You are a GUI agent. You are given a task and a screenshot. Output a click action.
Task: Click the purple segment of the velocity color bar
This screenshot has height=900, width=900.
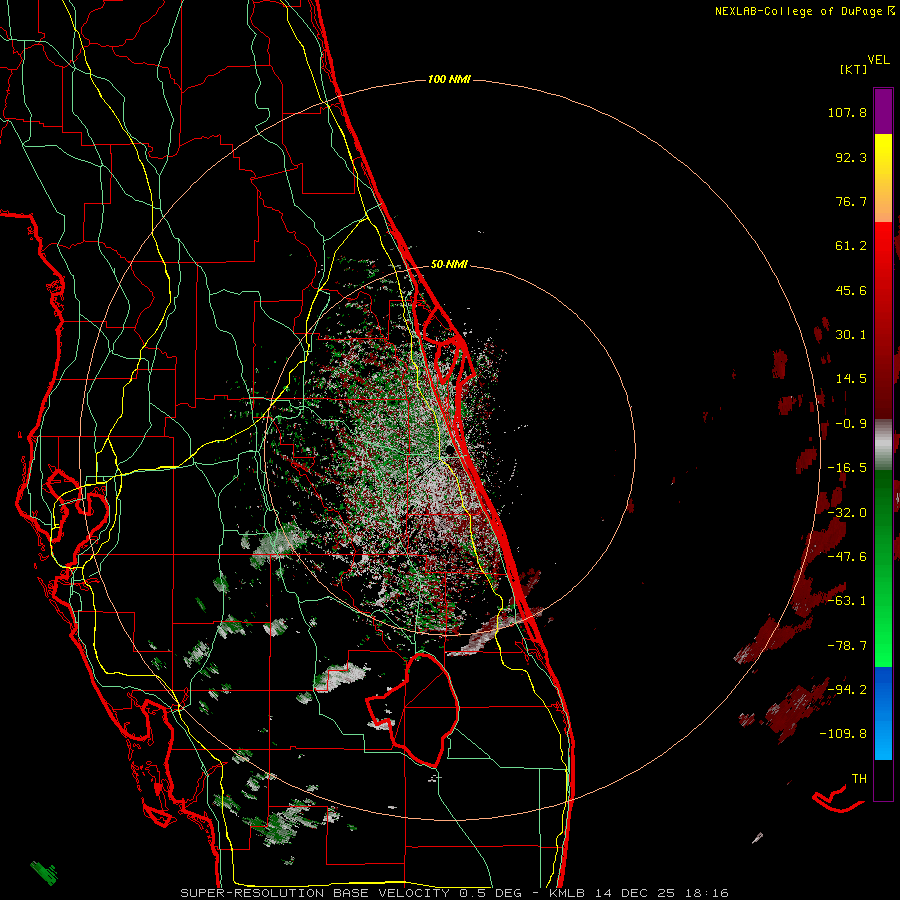(x=883, y=111)
